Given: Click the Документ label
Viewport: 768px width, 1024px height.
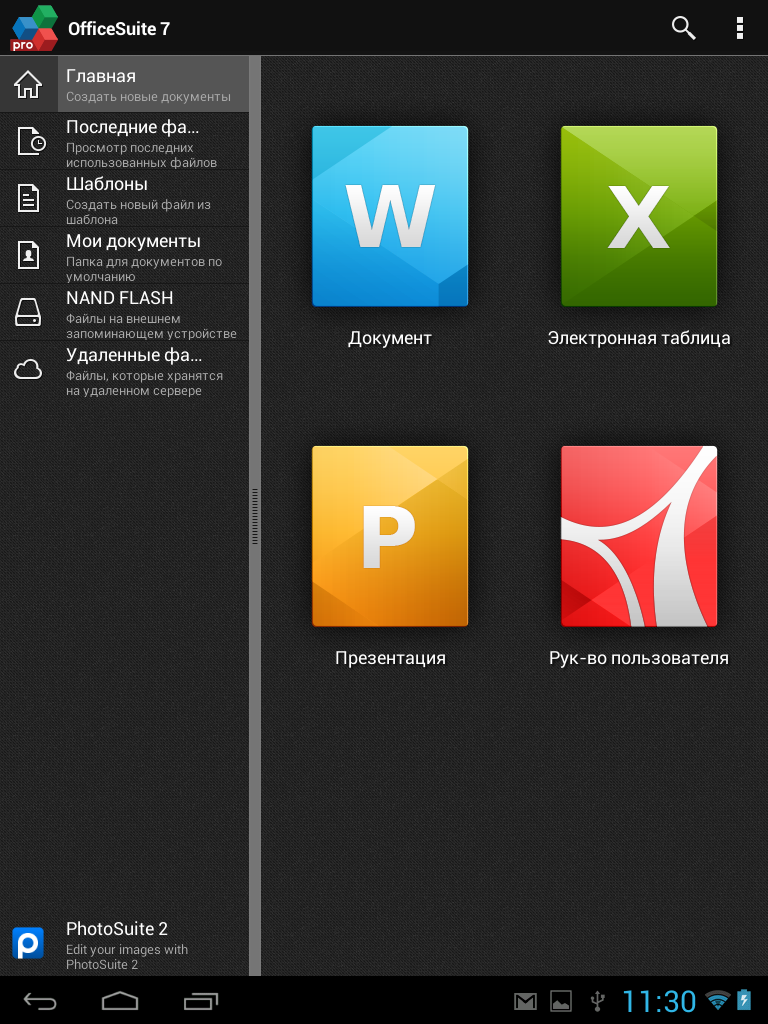Looking at the screenshot, I should [390, 338].
